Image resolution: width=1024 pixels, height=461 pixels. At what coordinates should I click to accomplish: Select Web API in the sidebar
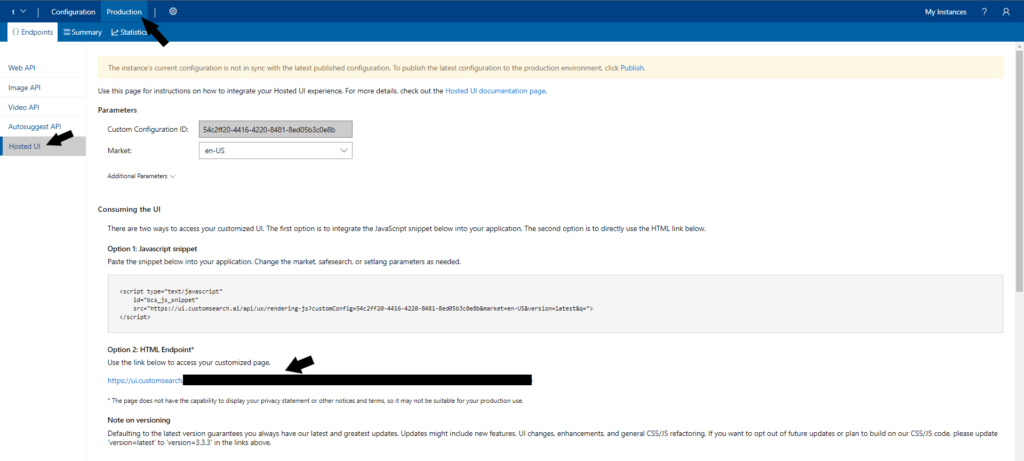click(x=23, y=67)
